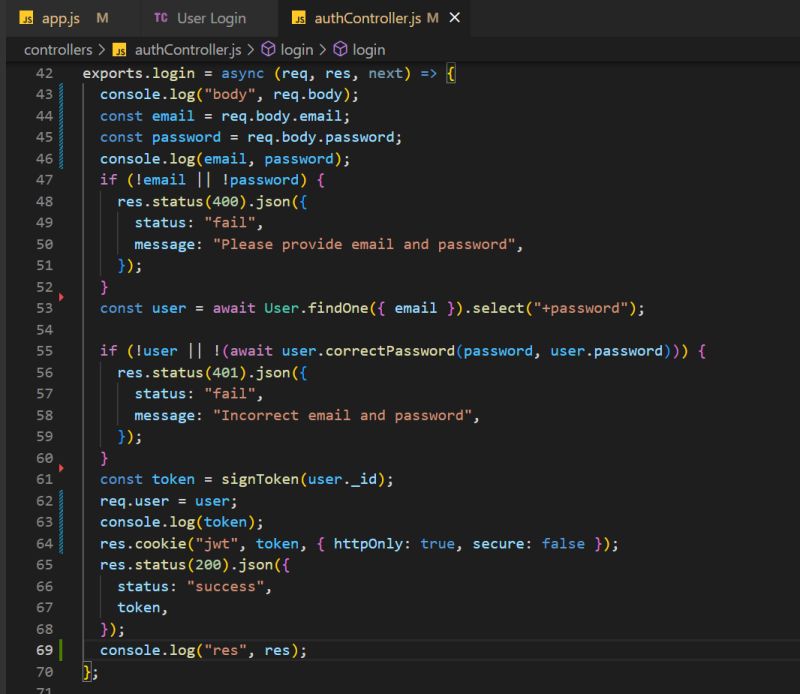Click the JS file icon in the breadcrumb bar

[x=117, y=48]
